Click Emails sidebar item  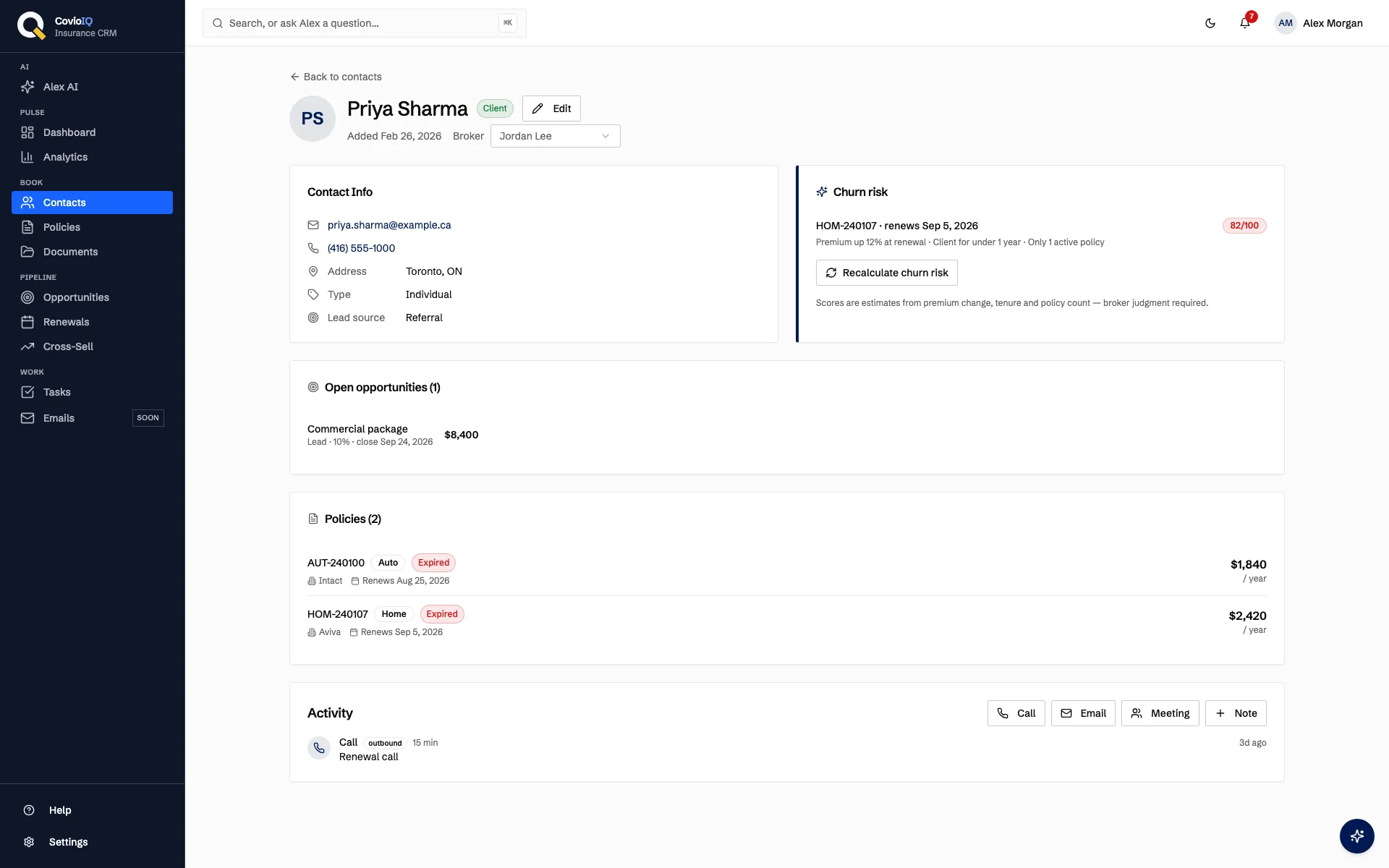(92, 418)
